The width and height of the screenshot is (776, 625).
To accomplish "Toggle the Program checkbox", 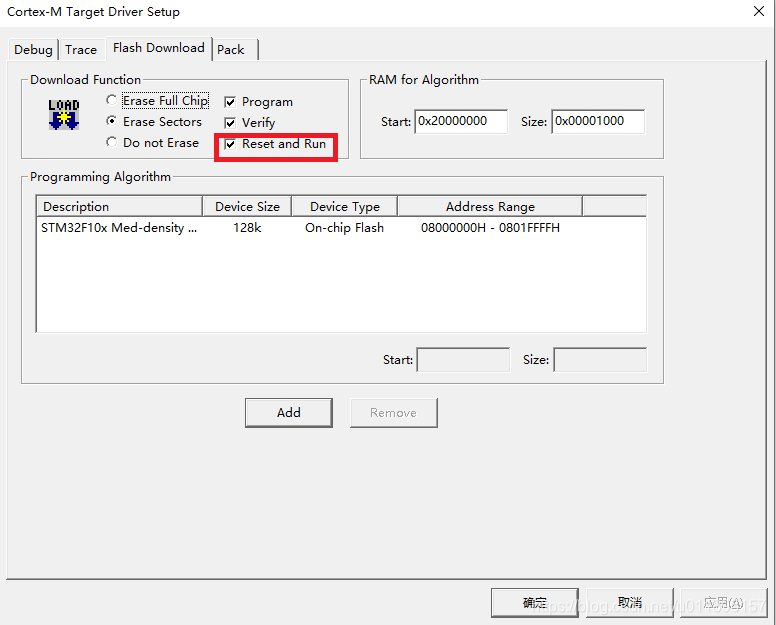I will [x=230, y=102].
